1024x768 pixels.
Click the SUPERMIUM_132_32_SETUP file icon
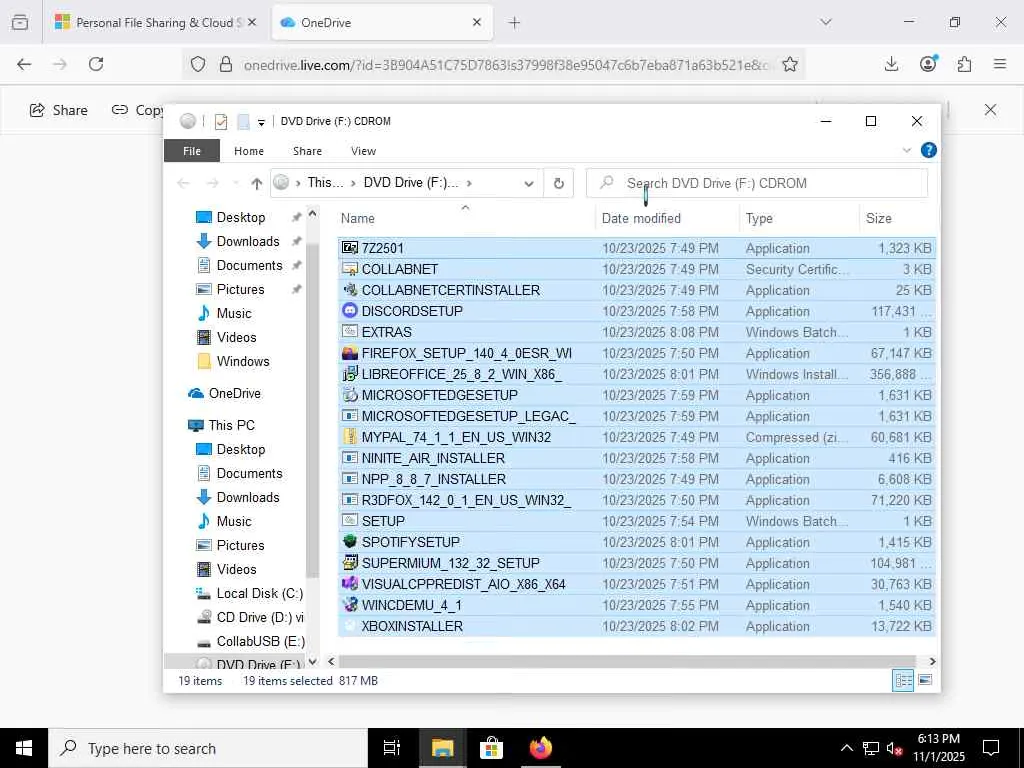point(350,563)
